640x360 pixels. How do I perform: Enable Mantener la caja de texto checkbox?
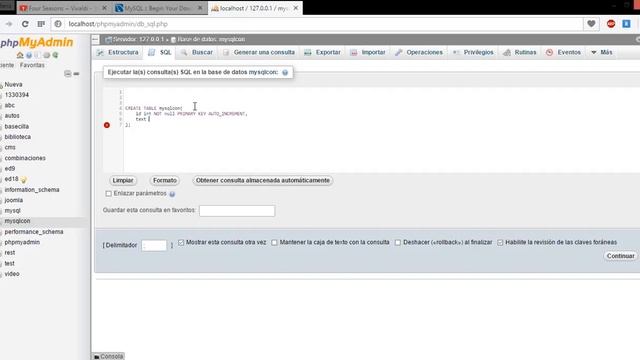point(275,242)
